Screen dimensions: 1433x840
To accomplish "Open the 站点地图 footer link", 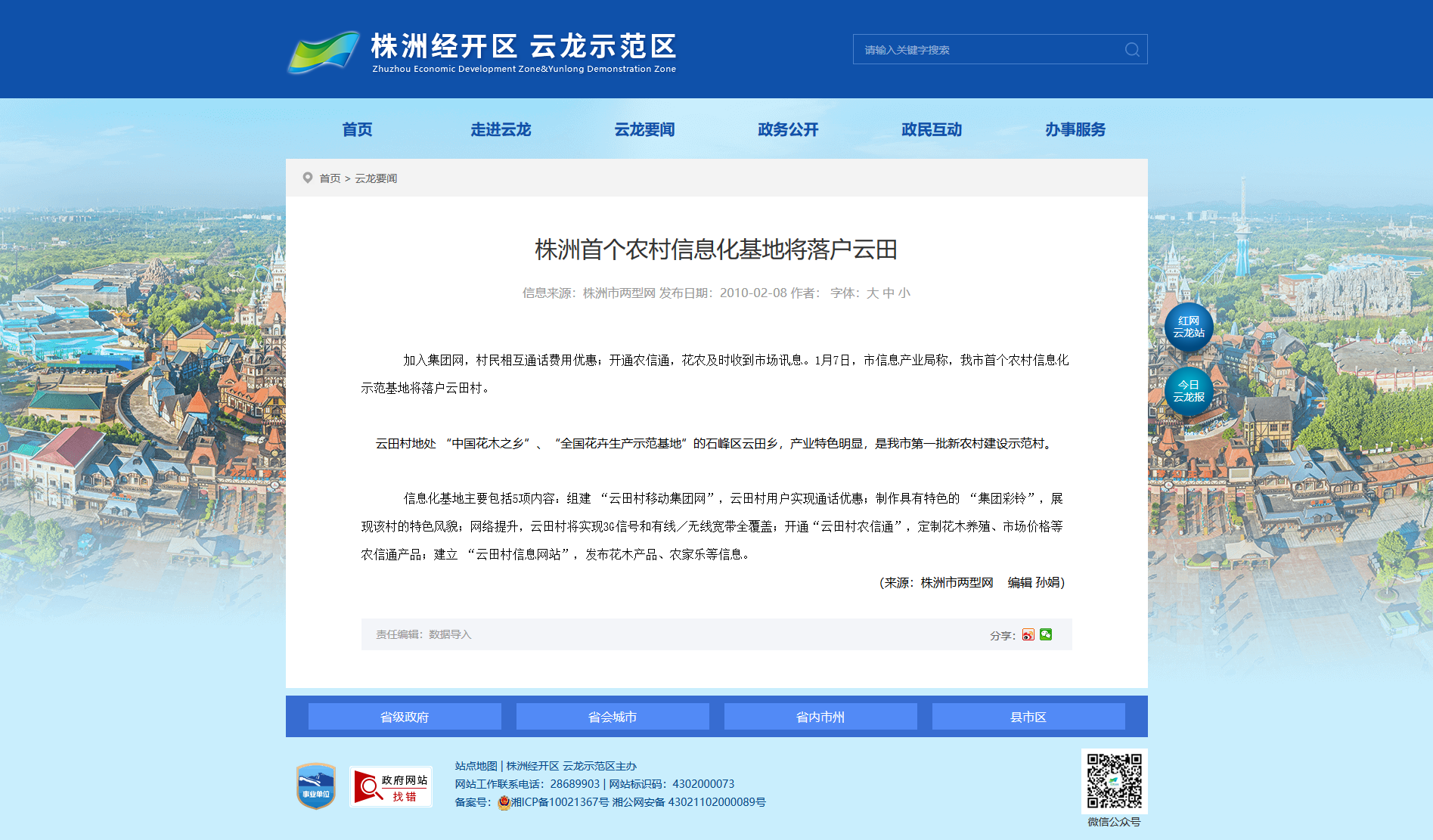I will [x=476, y=766].
